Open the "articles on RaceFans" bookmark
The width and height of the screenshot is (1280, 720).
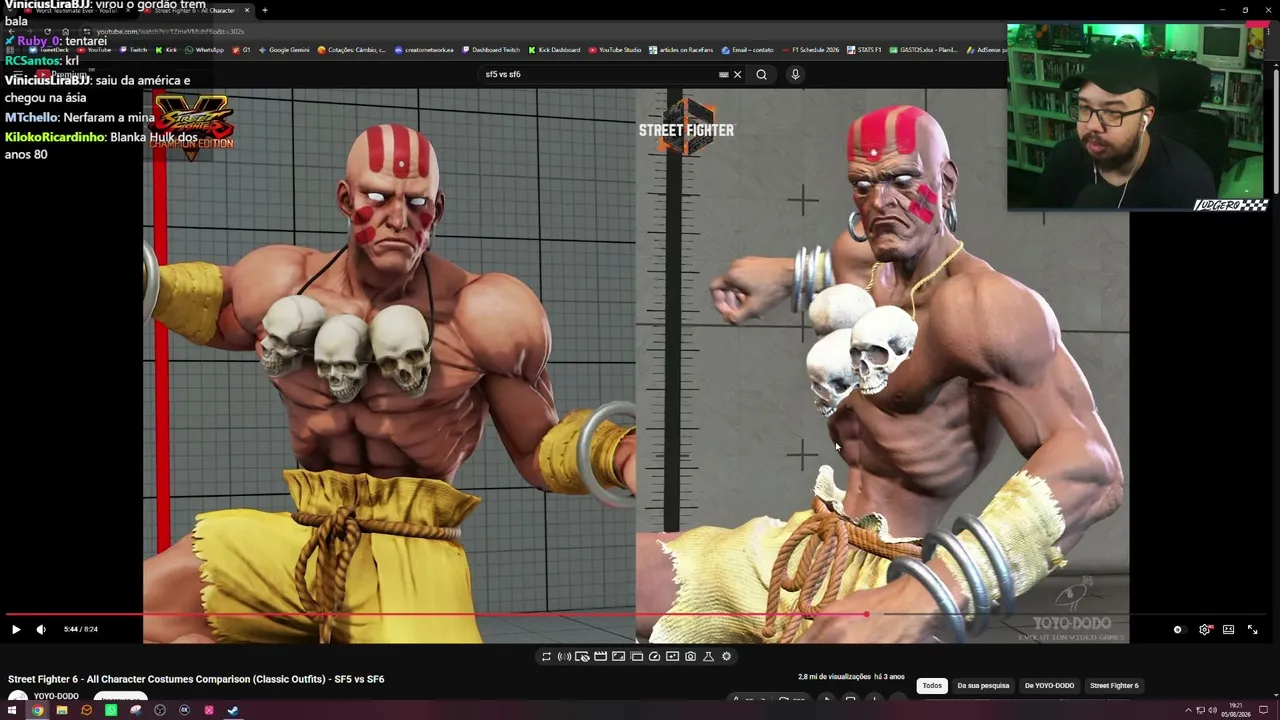click(x=681, y=50)
